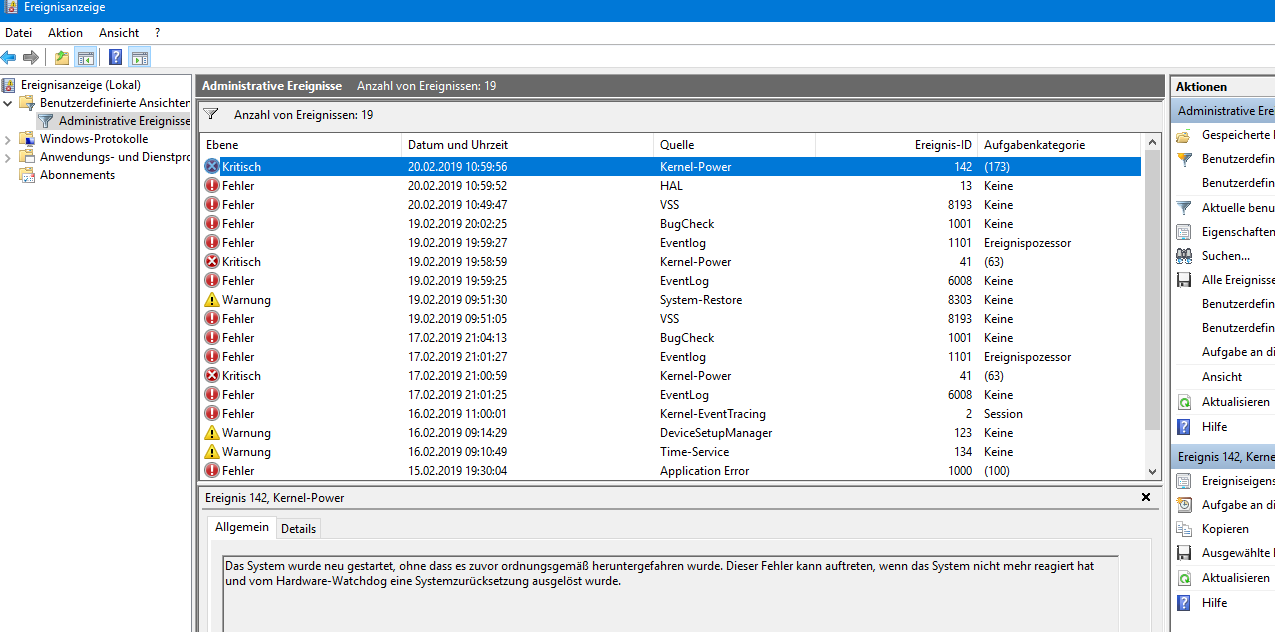
Task: Open the Ansicht menu
Action: coord(119,33)
